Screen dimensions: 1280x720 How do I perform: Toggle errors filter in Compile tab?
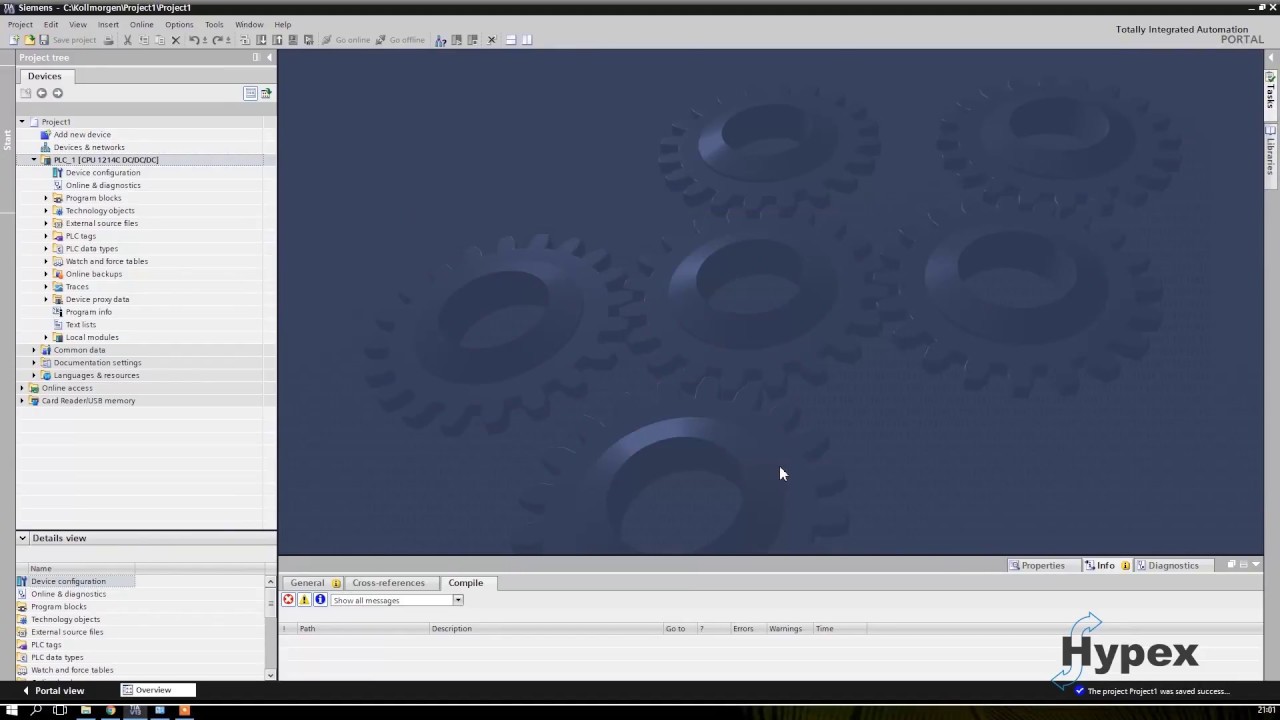(x=288, y=600)
